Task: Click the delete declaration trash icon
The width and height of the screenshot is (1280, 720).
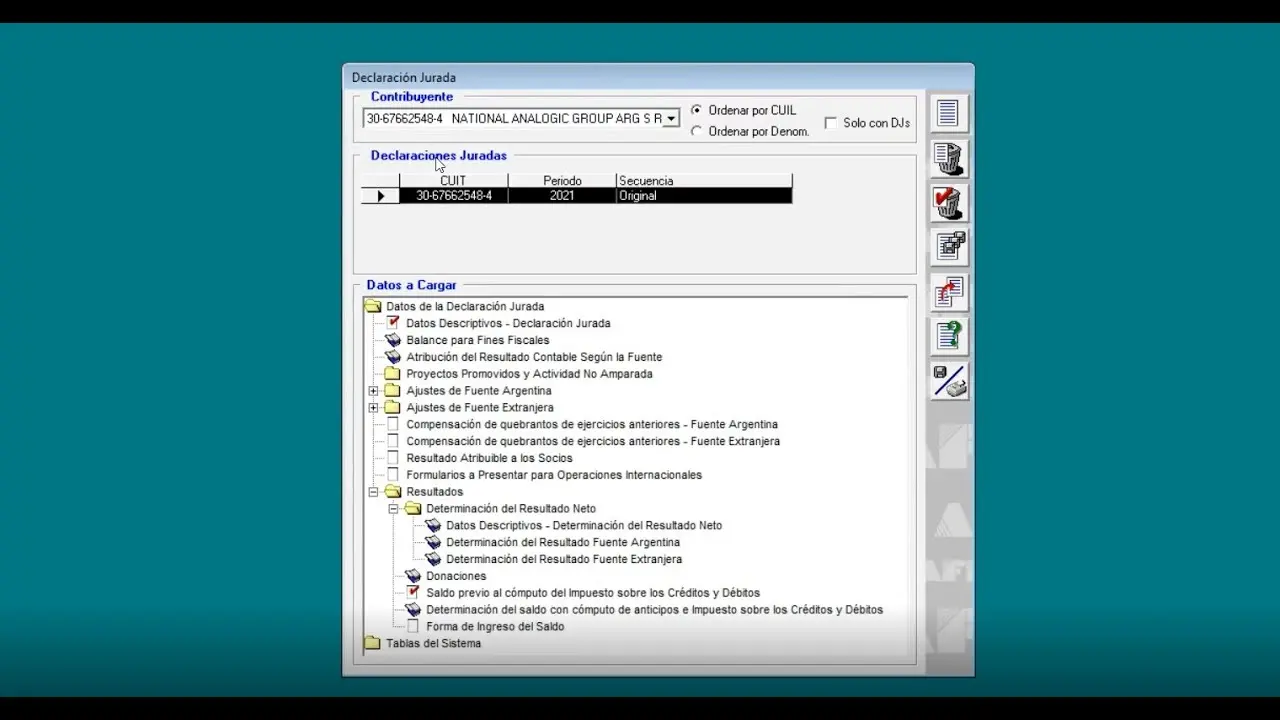Action: pos(948,158)
